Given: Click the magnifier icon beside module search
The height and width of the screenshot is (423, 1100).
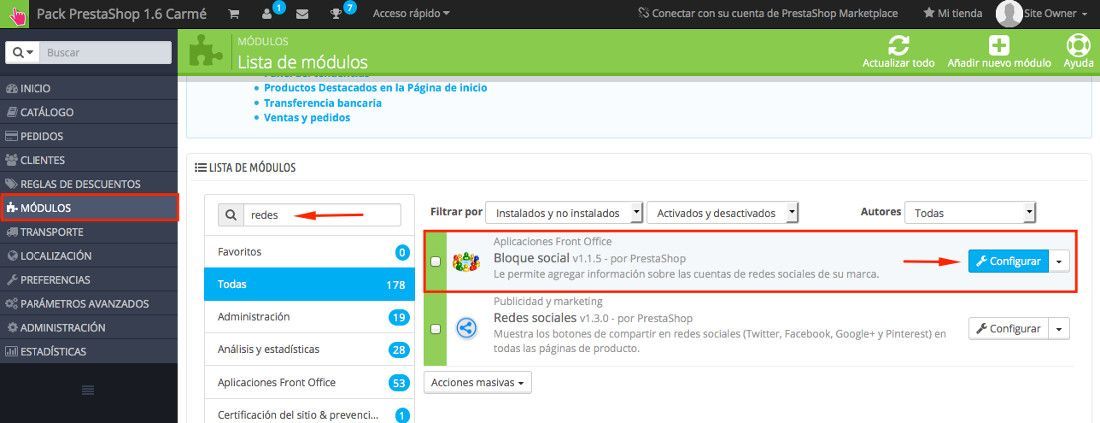Looking at the screenshot, I should 230,215.
